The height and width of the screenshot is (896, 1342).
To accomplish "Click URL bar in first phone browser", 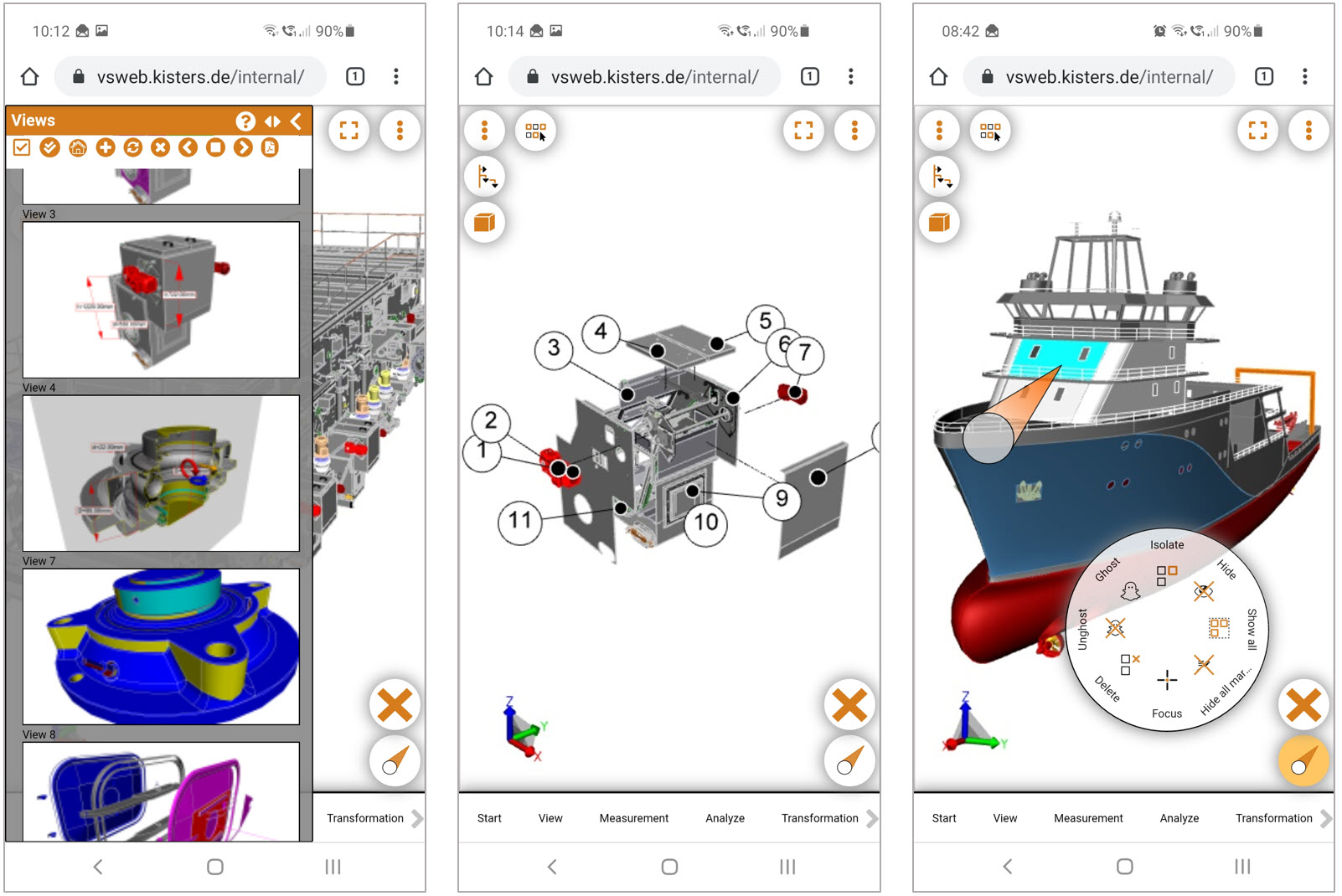I will pos(191,77).
